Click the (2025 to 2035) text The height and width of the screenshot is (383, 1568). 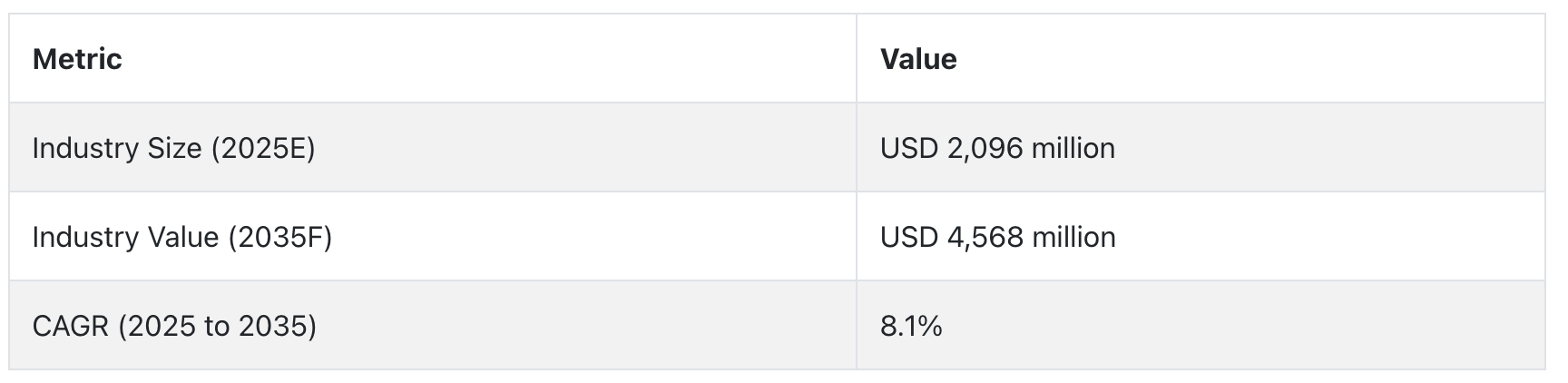(217, 326)
